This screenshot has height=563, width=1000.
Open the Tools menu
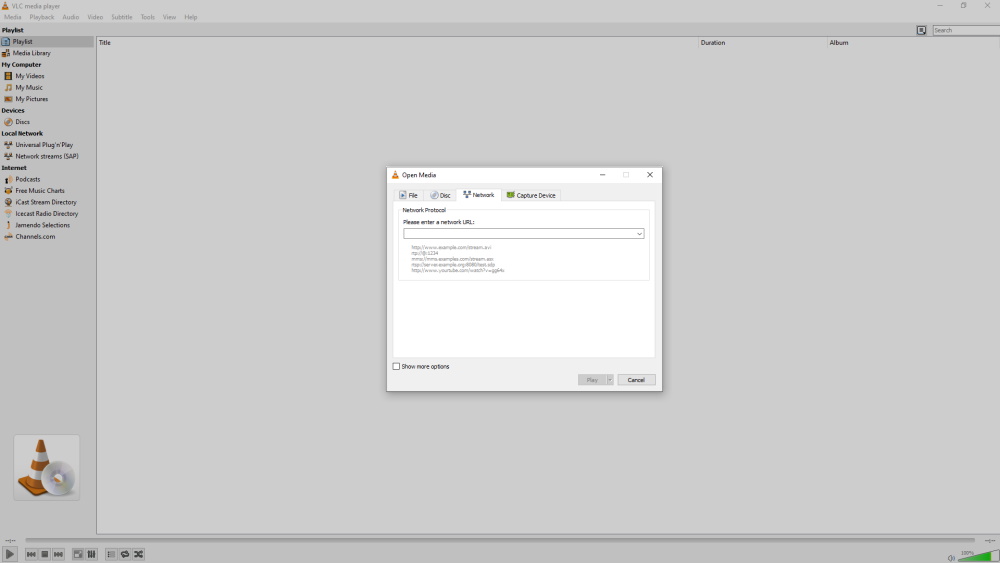tap(147, 17)
